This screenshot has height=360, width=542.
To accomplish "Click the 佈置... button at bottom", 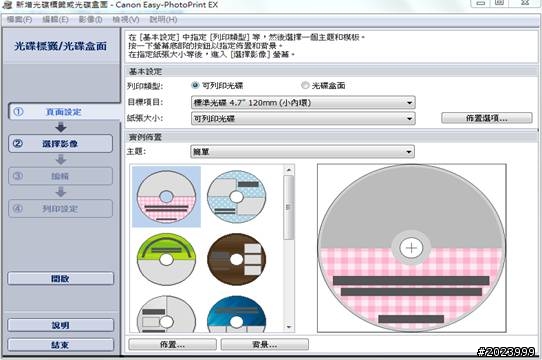I will coord(172,344).
